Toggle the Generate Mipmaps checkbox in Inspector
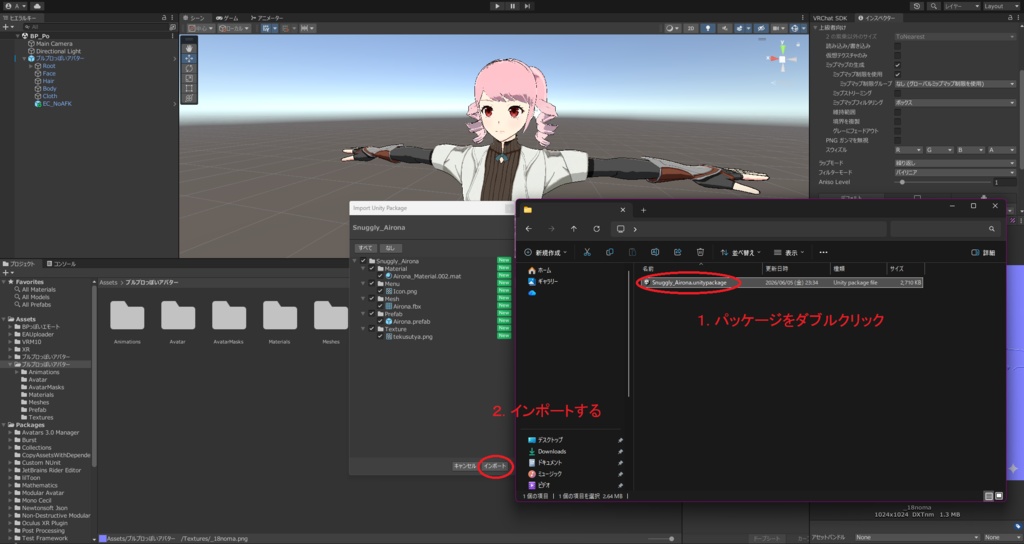The width and height of the screenshot is (1024, 544). pos(897,65)
